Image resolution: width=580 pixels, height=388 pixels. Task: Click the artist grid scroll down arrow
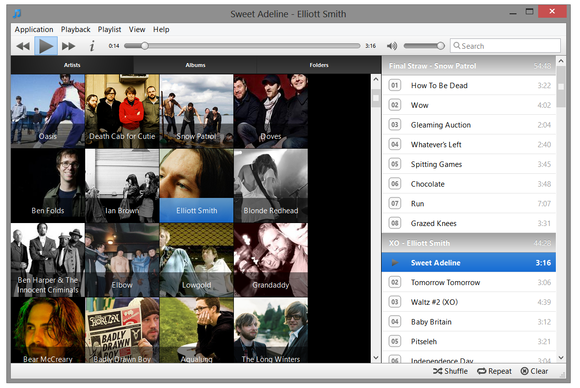[376, 358]
